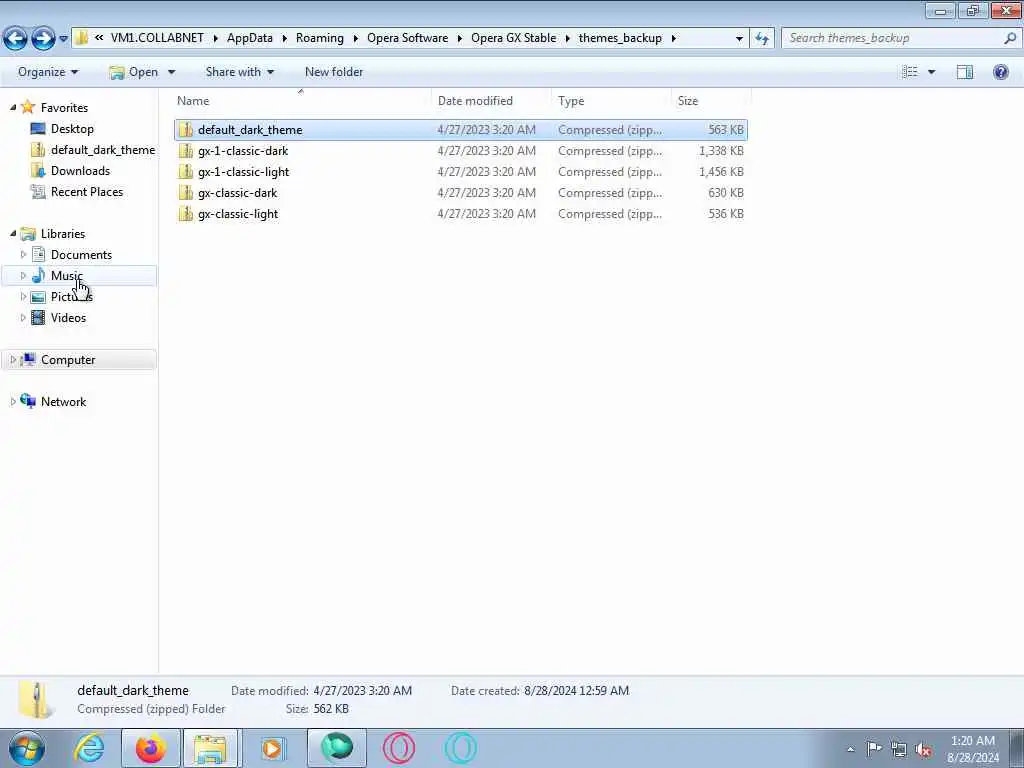1024x768 pixels.
Task: Select Network in navigation pane
Action: point(63,402)
